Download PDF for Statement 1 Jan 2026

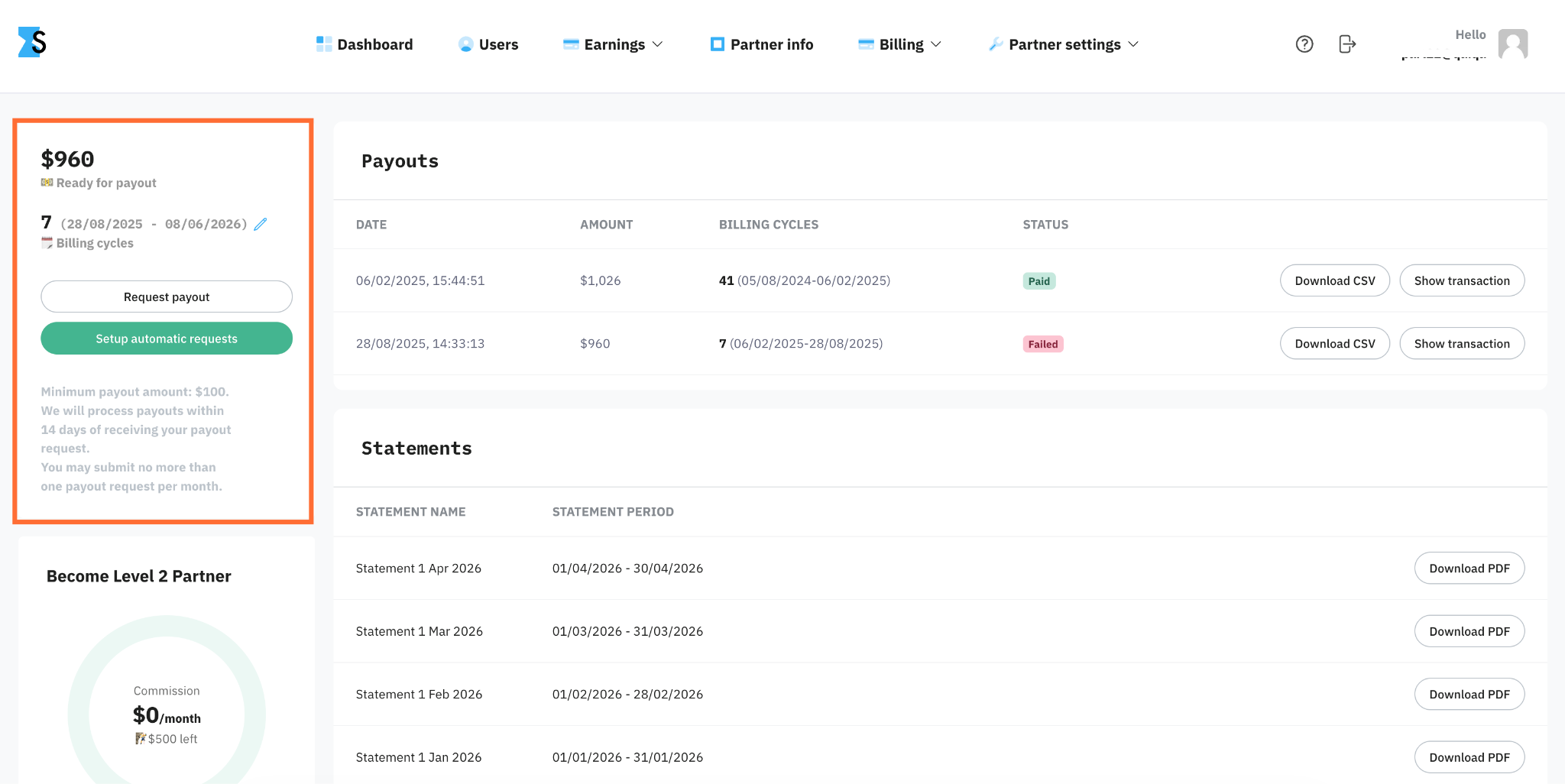1469,757
